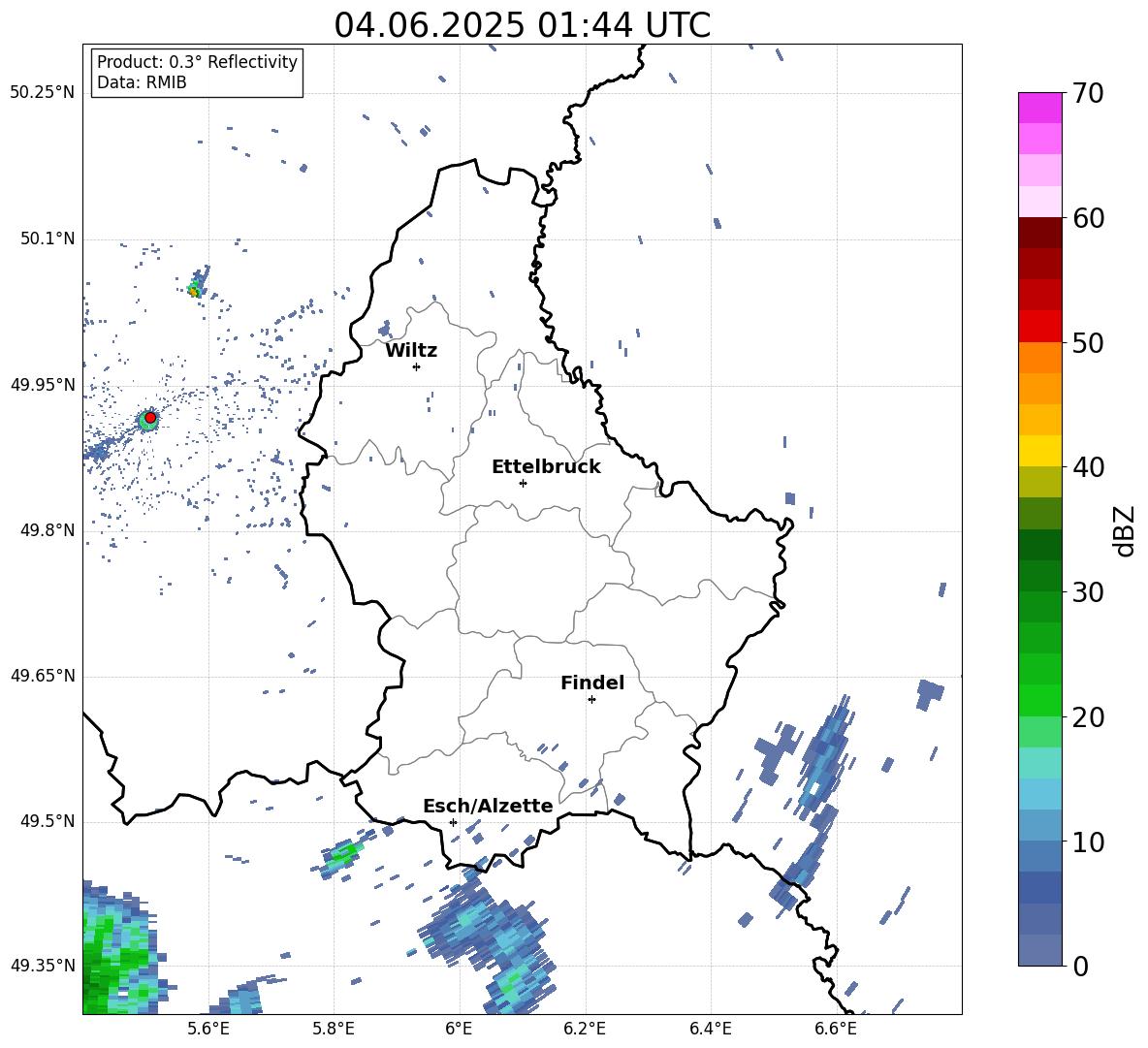This screenshot has width=1148, height=1048.
Task: Click the colorbar tick label '60'
Action: pyautogui.click(x=1088, y=218)
